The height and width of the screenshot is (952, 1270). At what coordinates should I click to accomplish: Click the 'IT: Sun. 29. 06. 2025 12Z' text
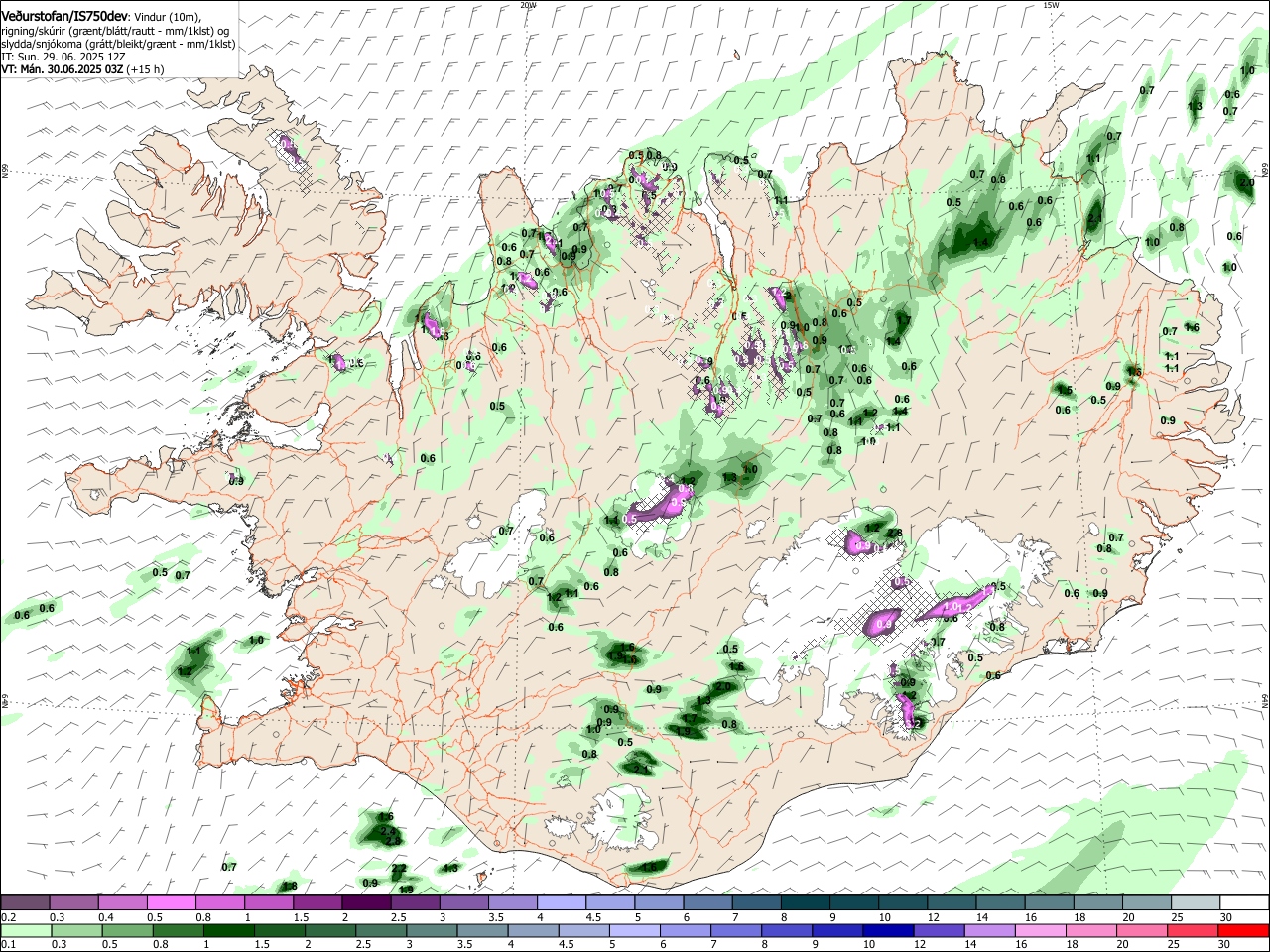[x=63, y=57]
